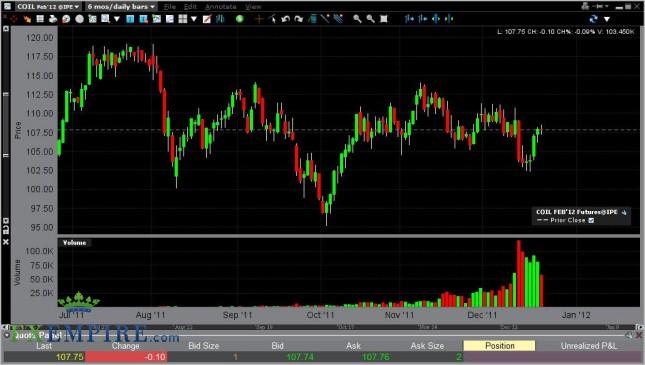Click the blue refresh arrows icon
Image resolution: width=645 pixels, height=365 pixels.
[593, 19]
